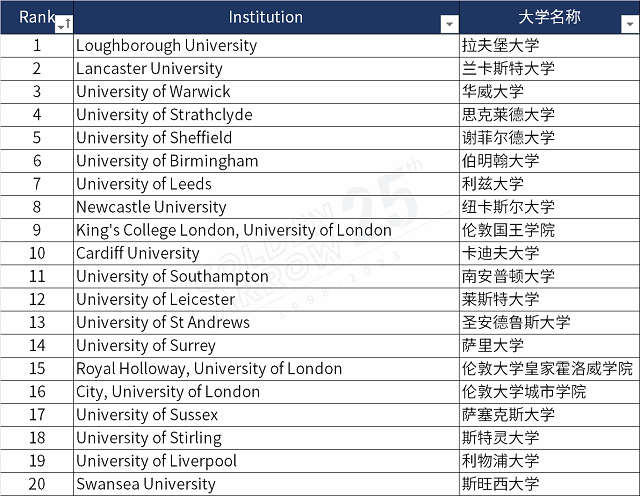640x496 pixels.
Task: Select rank number 15 cell
Action: point(37,369)
